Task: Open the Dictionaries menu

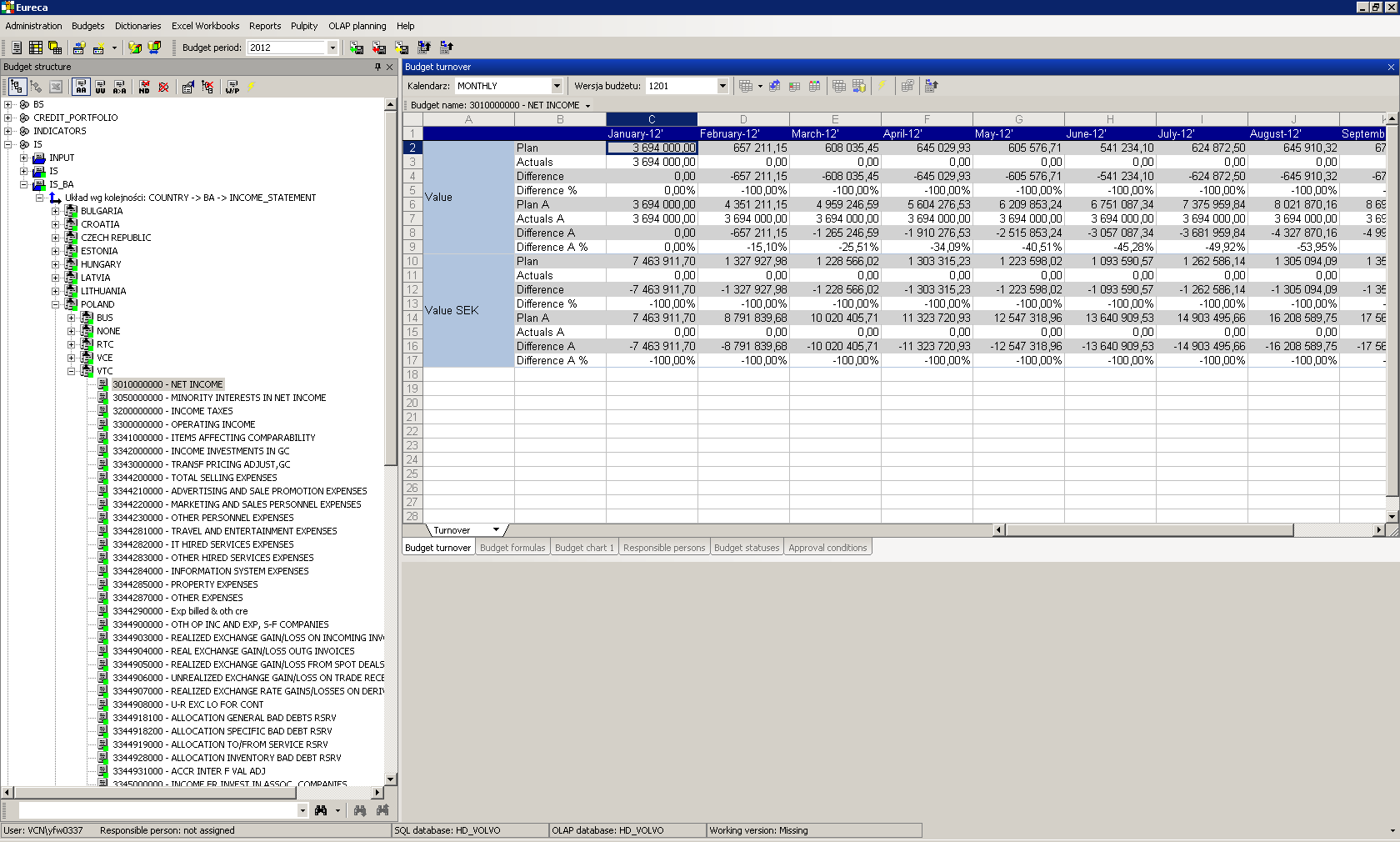Action: point(138,26)
